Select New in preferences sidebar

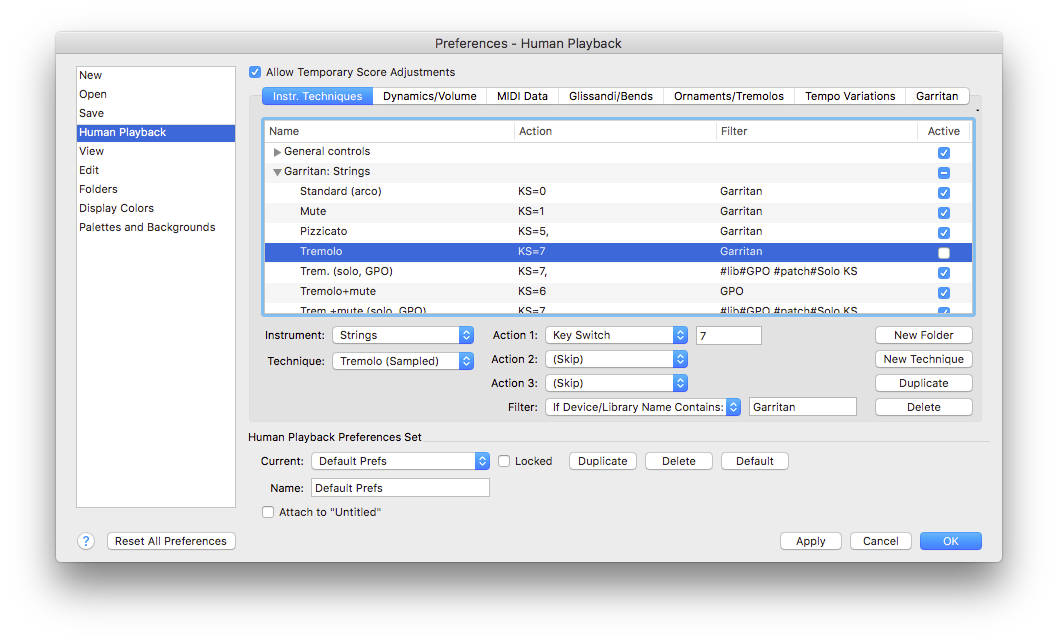pos(156,75)
